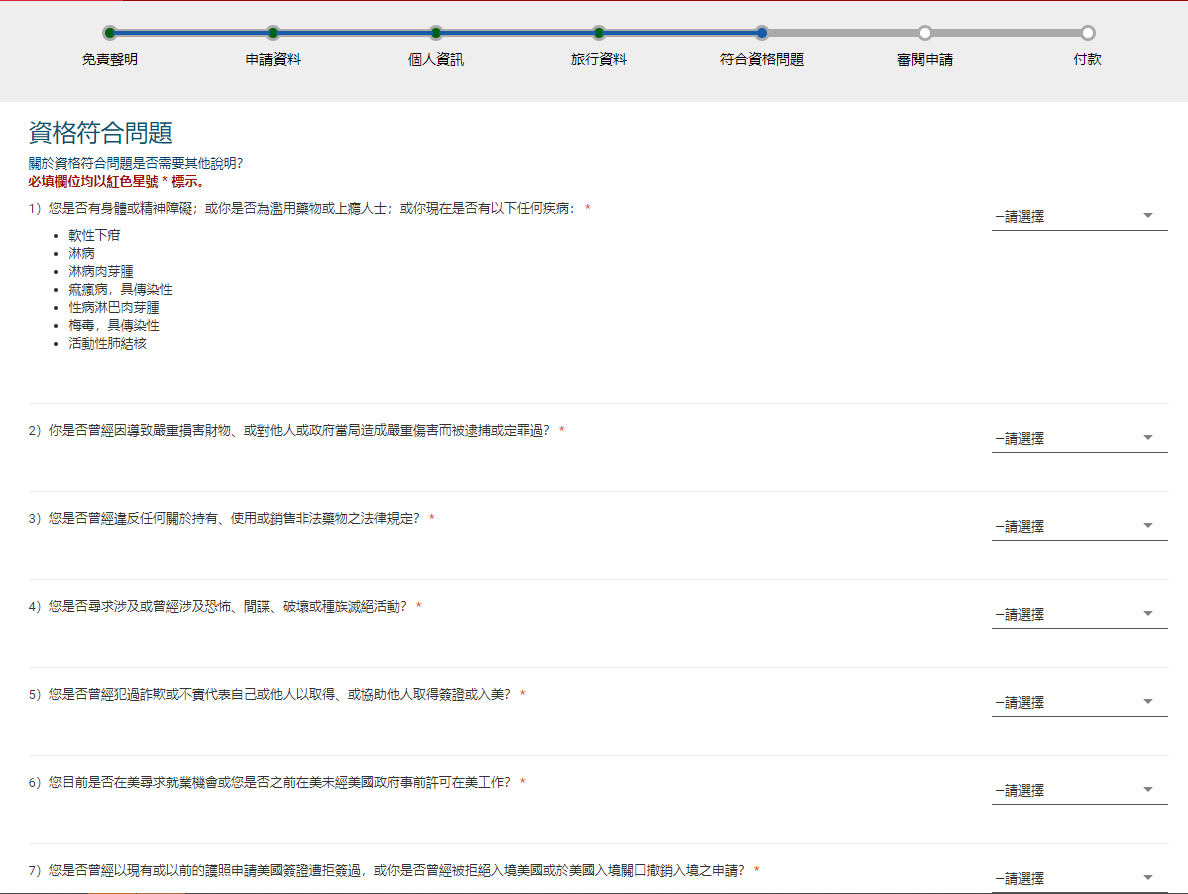Expand question 7 visa refusal dropdown
Image resolution: width=1188 pixels, height=894 pixels.
click(x=1078, y=878)
